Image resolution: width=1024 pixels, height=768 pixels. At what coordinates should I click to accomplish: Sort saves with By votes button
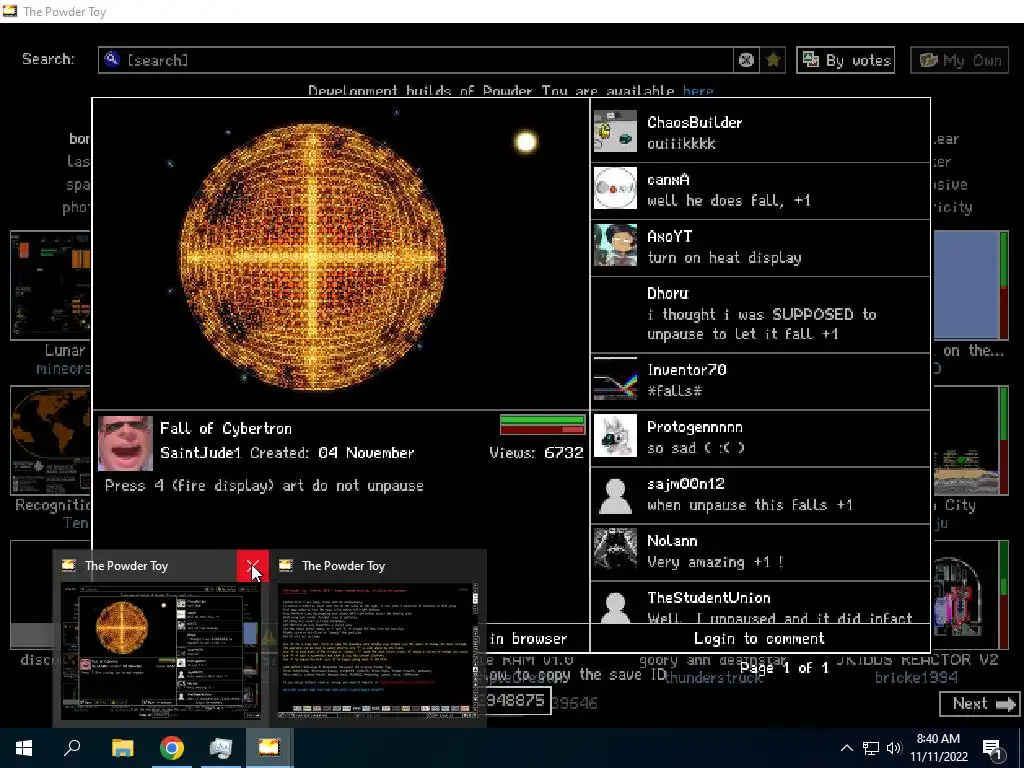(x=845, y=60)
